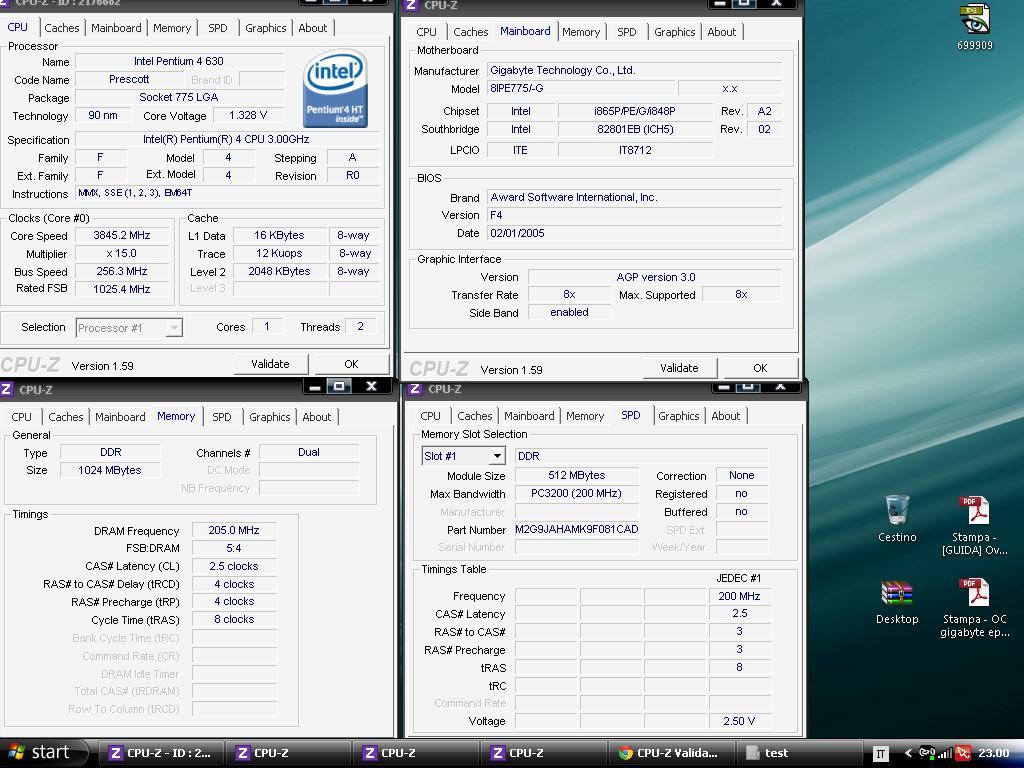Open Caches tab in Mainboard window

coord(470,32)
